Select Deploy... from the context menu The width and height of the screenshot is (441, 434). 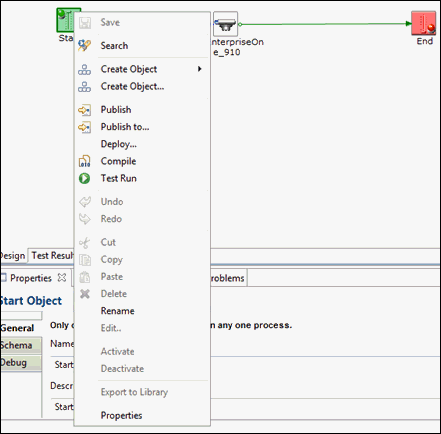click(119, 144)
